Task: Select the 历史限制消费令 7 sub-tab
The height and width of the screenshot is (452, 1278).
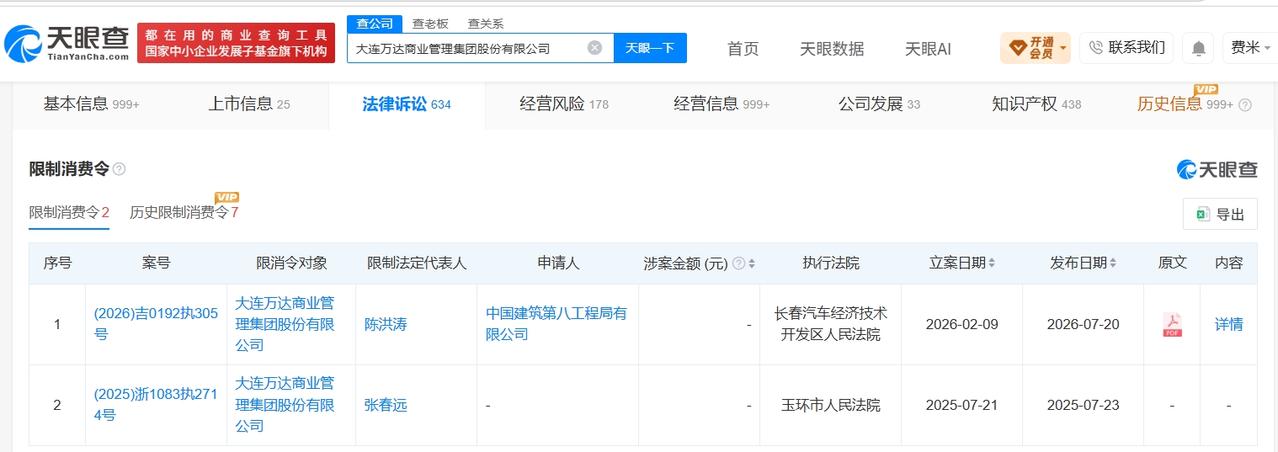Action: pos(184,212)
